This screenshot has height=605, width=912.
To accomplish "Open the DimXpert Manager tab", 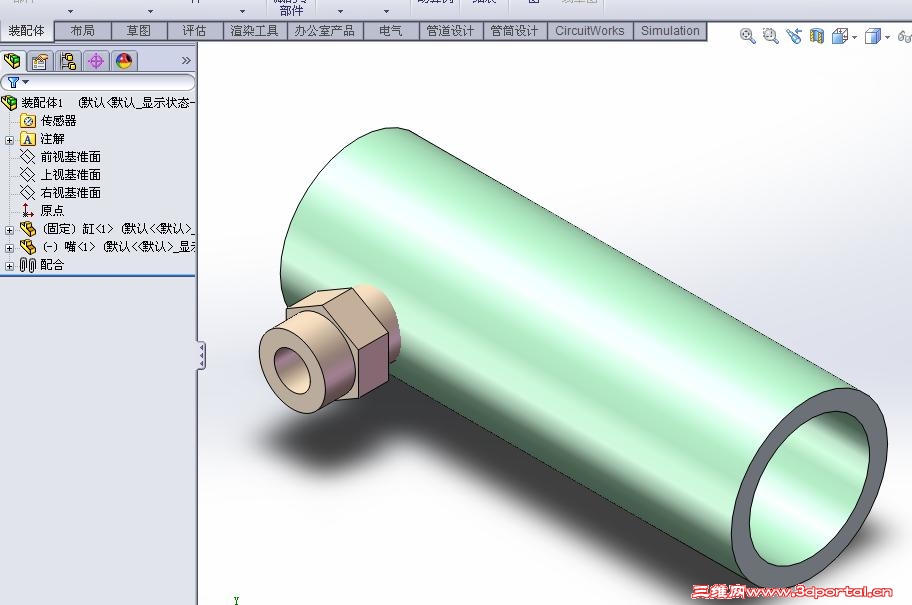I will pos(96,60).
